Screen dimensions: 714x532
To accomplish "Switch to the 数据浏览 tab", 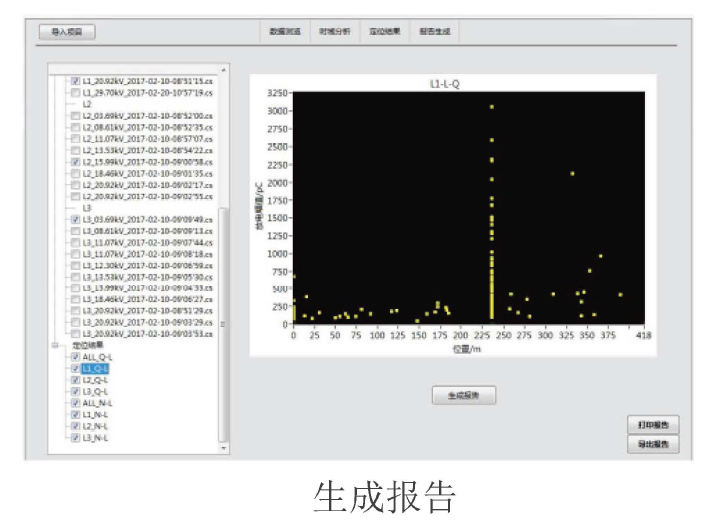I will point(285,32).
